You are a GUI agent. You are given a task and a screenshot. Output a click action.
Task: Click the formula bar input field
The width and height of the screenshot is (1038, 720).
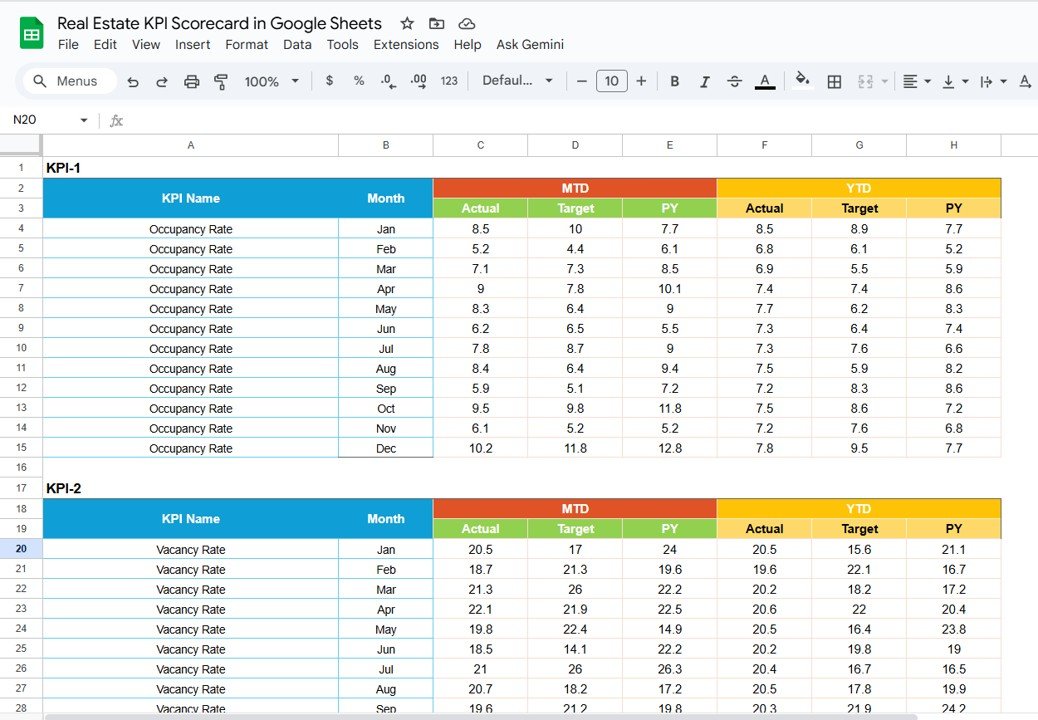(x=400, y=120)
